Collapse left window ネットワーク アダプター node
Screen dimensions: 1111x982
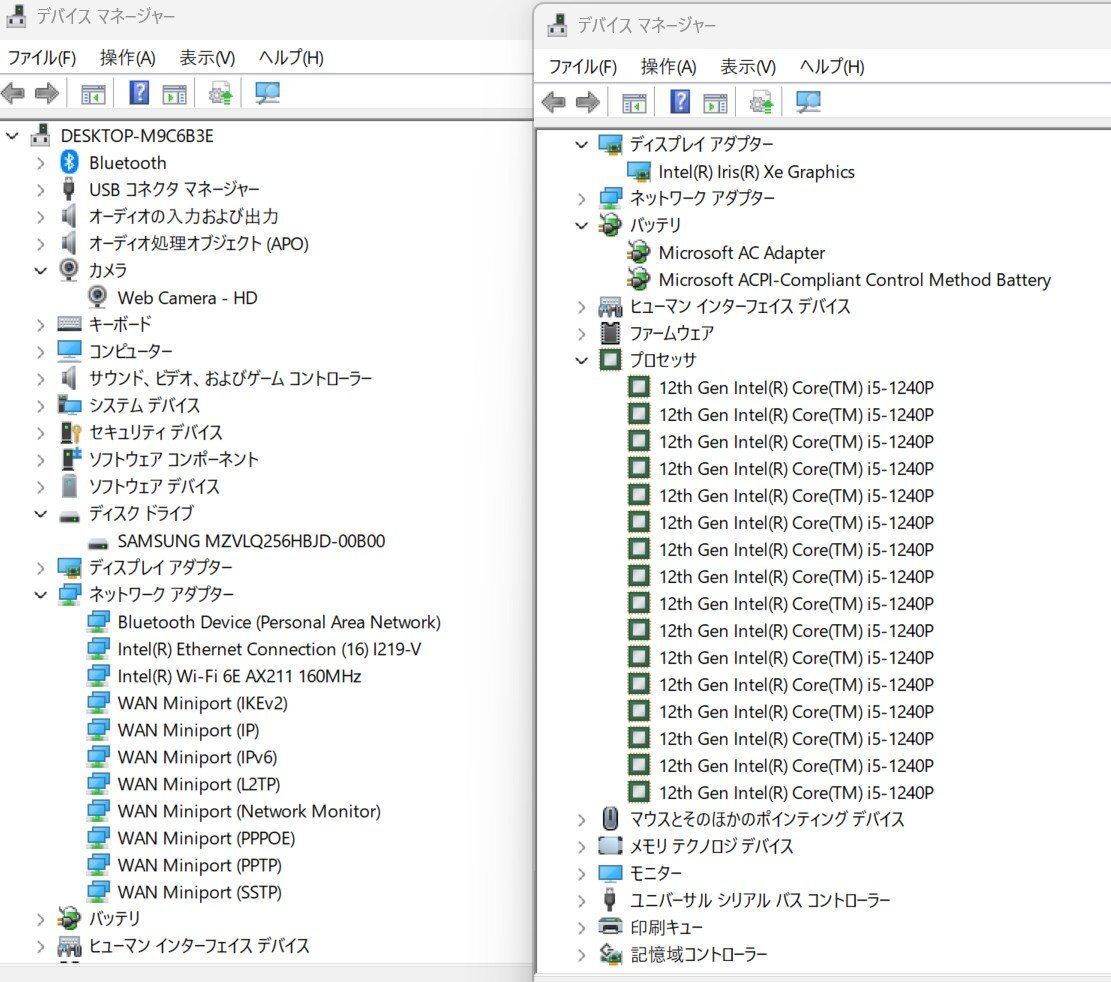(40, 594)
